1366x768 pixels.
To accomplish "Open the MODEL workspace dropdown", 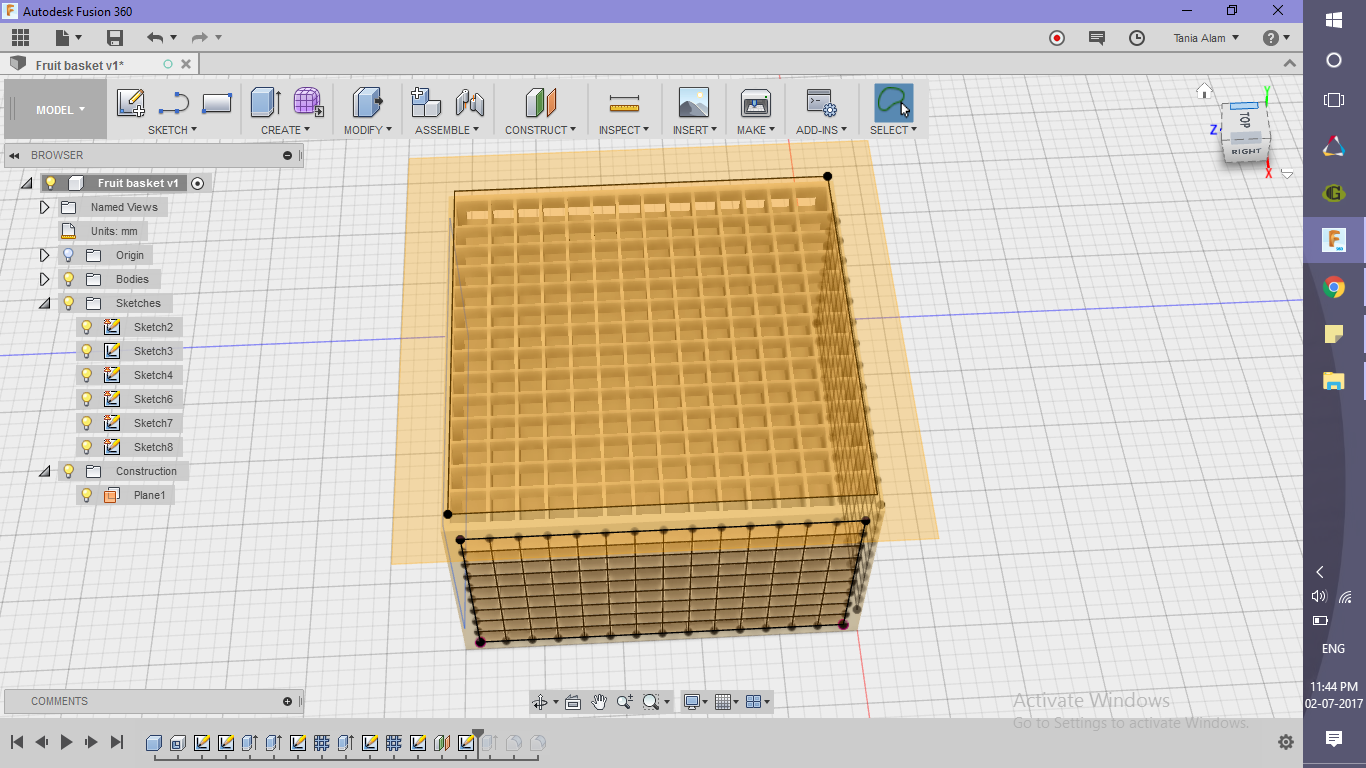I will tap(60, 110).
